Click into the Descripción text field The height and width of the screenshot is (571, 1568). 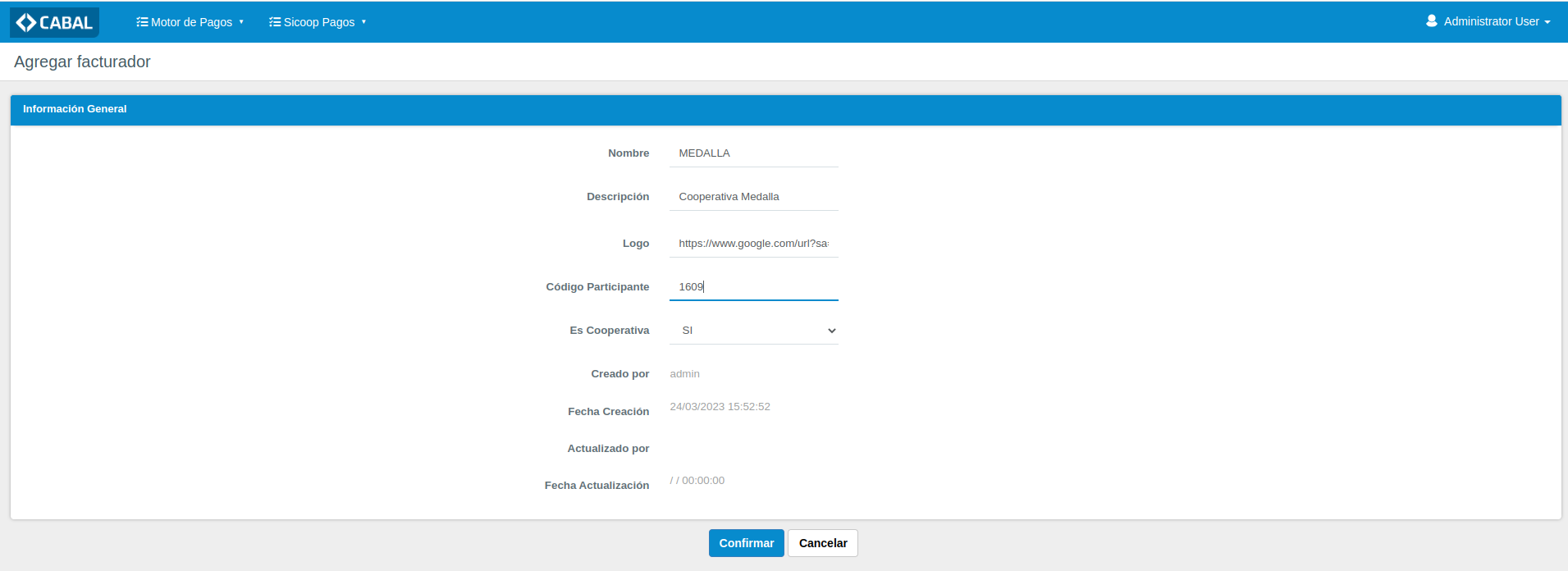click(x=753, y=197)
